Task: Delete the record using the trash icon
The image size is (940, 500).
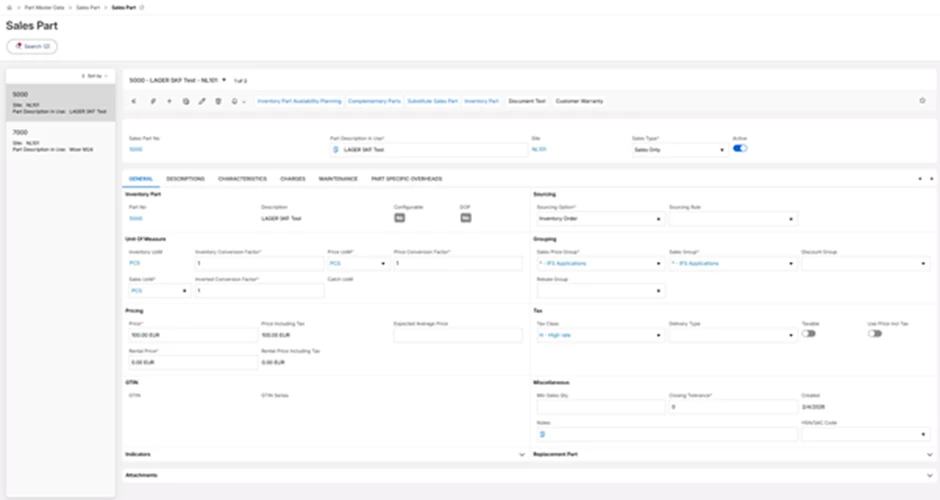Action: (x=218, y=101)
